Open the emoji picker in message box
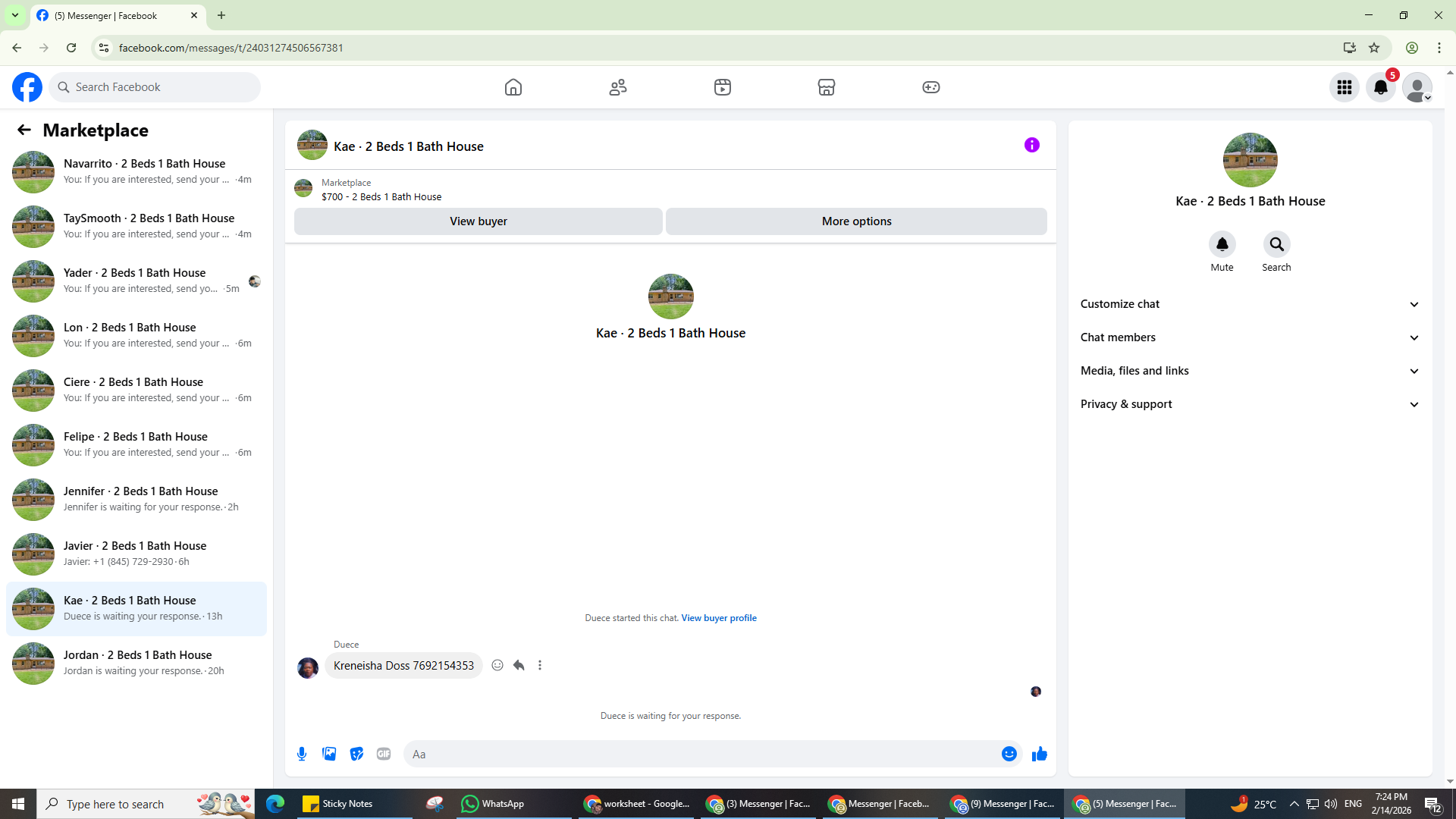Image resolution: width=1456 pixels, height=819 pixels. (1009, 754)
